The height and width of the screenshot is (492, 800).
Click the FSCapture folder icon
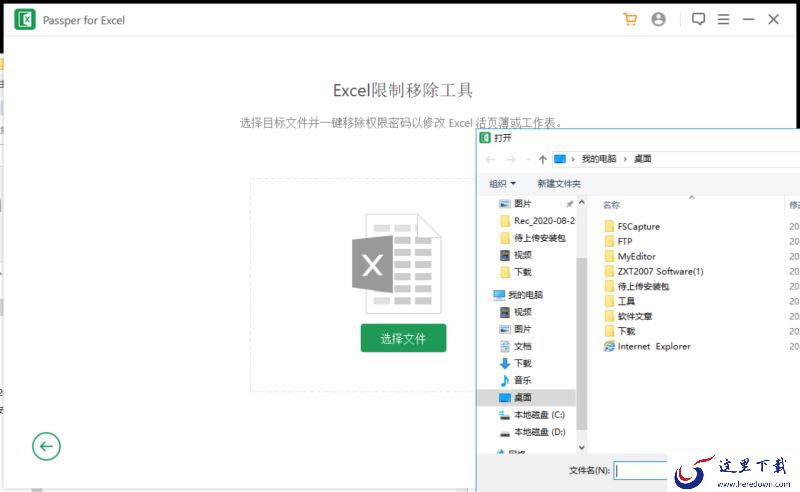[x=609, y=226]
